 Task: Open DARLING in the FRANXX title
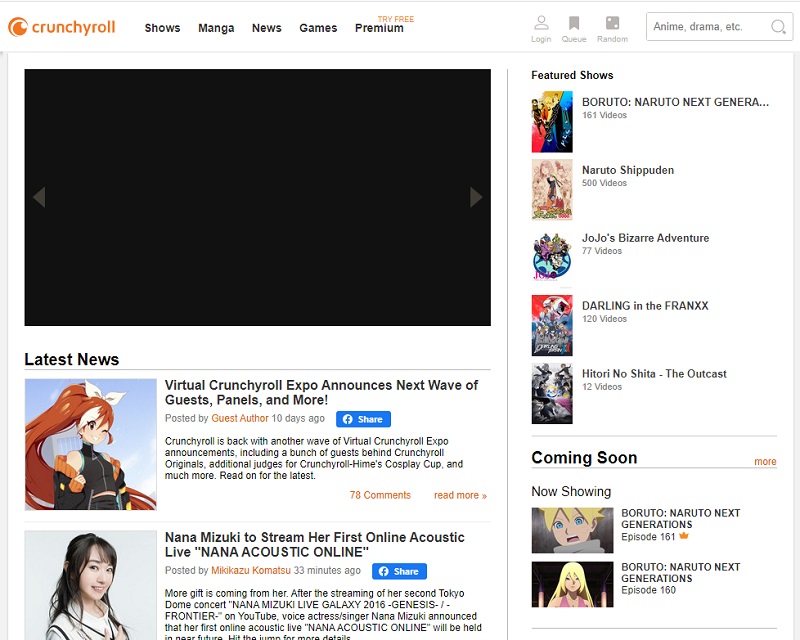[645, 306]
